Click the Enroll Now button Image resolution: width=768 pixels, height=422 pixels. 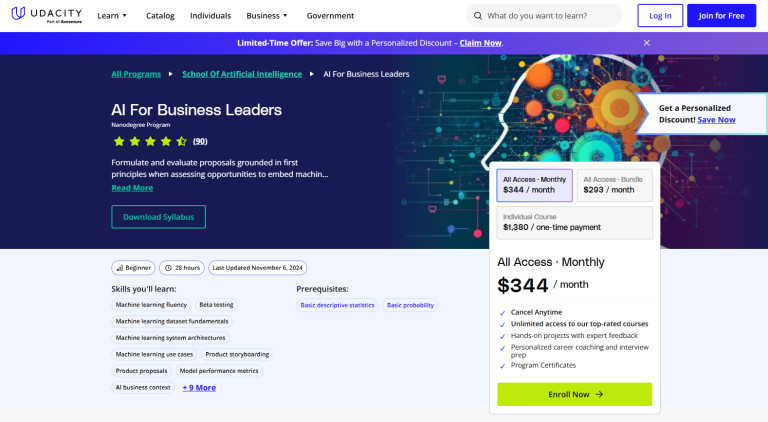(575, 394)
